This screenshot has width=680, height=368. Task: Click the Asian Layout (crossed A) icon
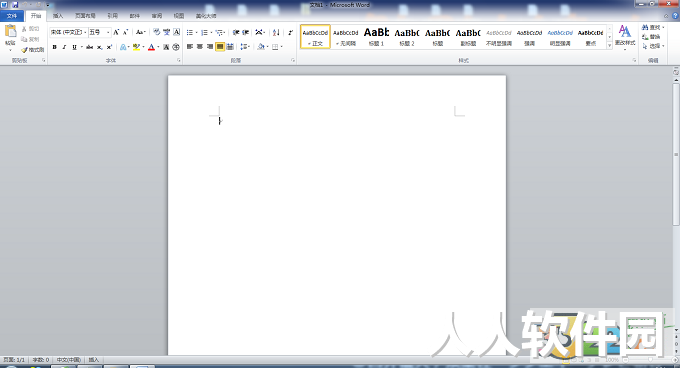point(258,32)
